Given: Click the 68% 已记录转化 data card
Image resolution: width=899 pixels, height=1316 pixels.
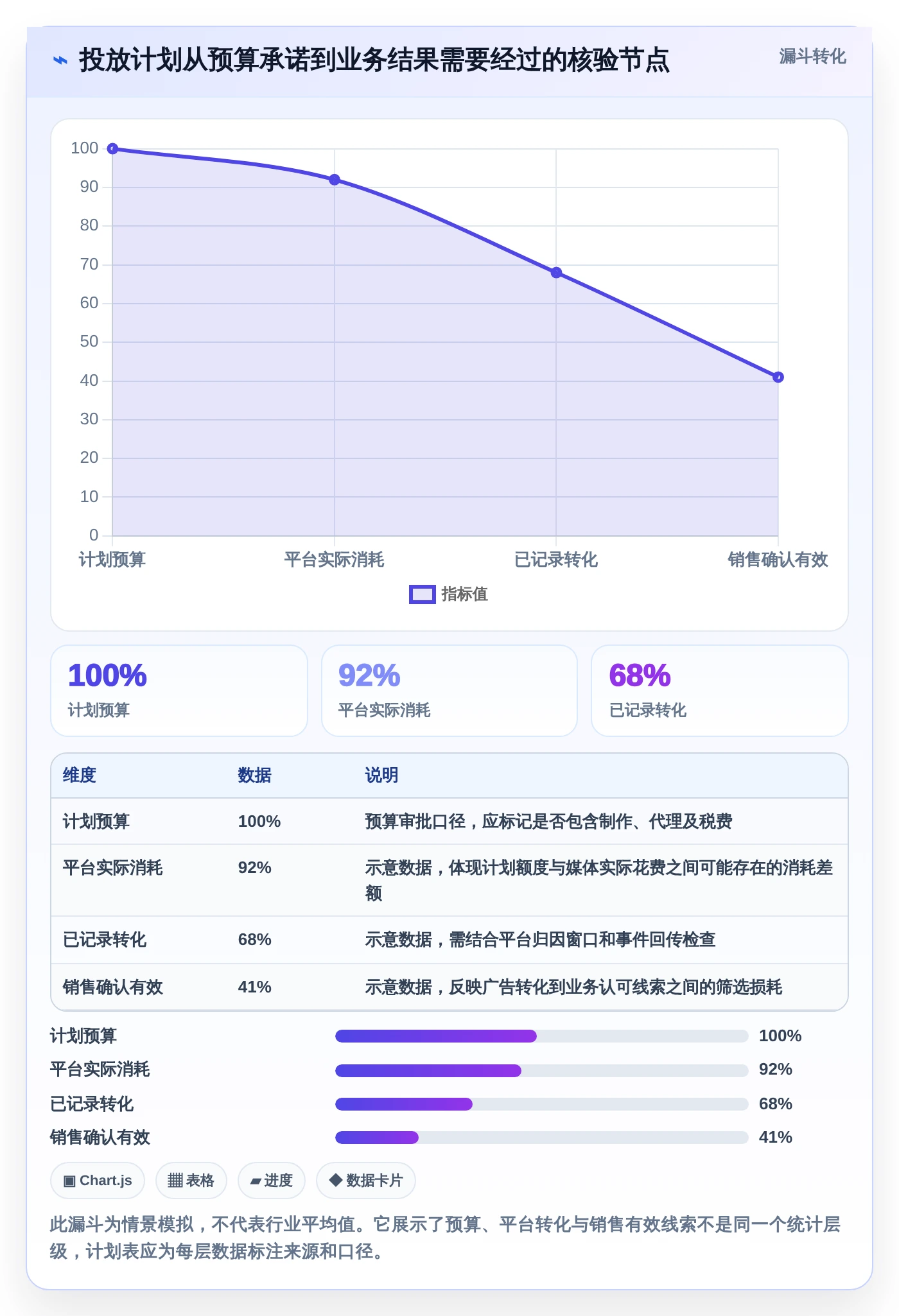Looking at the screenshot, I should tap(720, 691).
